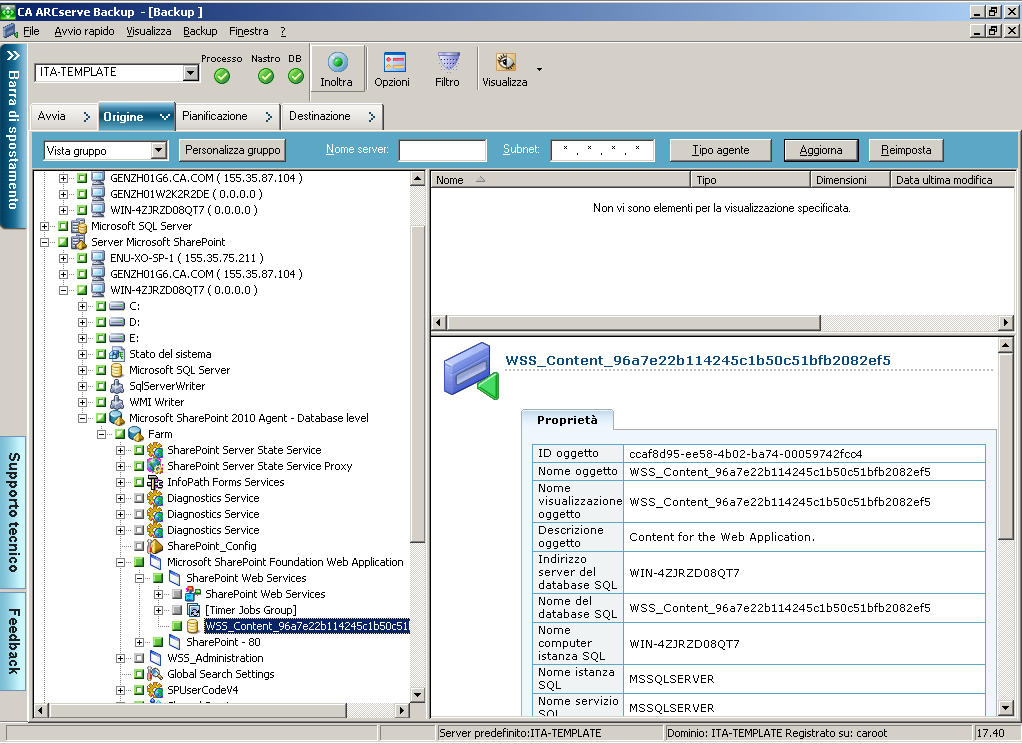The image size is (1022, 744).
Task: Toggle the checkbox for drive C:
Action: (101, 306)
